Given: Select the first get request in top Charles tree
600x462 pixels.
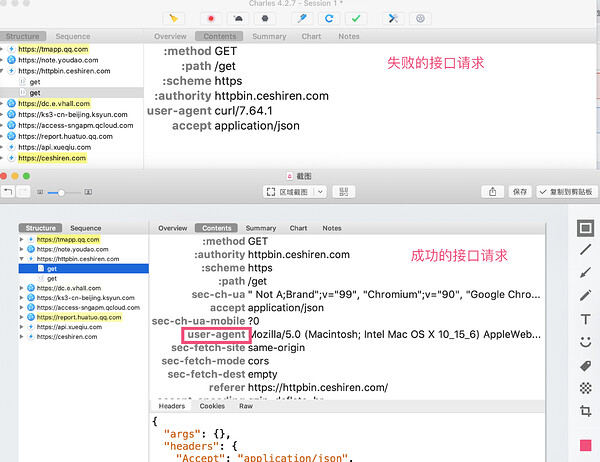Looking at the screenshot, I should click(x=35, y=82).
